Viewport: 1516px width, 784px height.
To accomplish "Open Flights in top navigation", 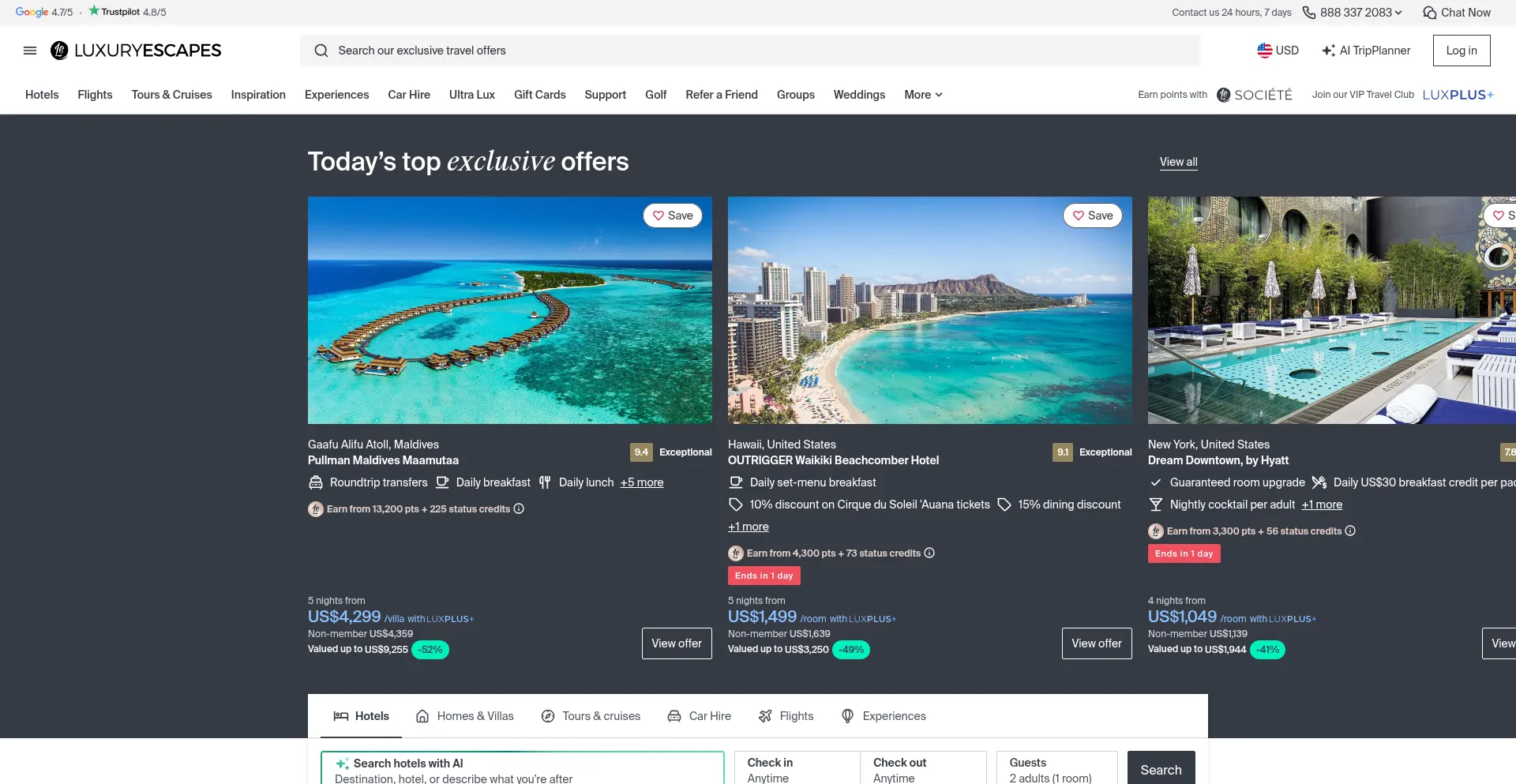I will (x=95, y=95).
